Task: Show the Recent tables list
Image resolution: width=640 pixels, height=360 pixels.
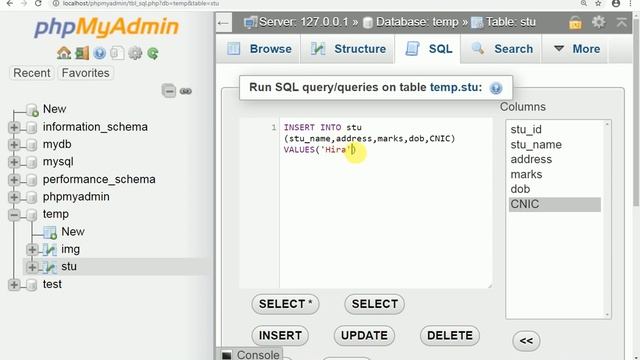Action: (32, 73)
